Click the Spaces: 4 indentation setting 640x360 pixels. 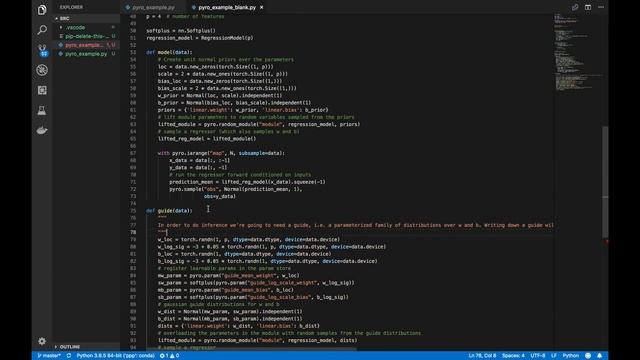click(x=513, y=356)
